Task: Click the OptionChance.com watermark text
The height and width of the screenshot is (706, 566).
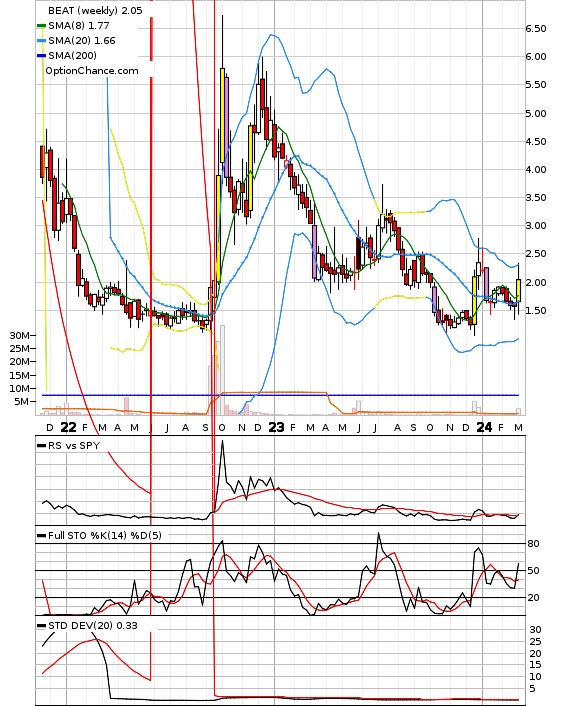Action: pyautogui.click(x=92, y=71)
